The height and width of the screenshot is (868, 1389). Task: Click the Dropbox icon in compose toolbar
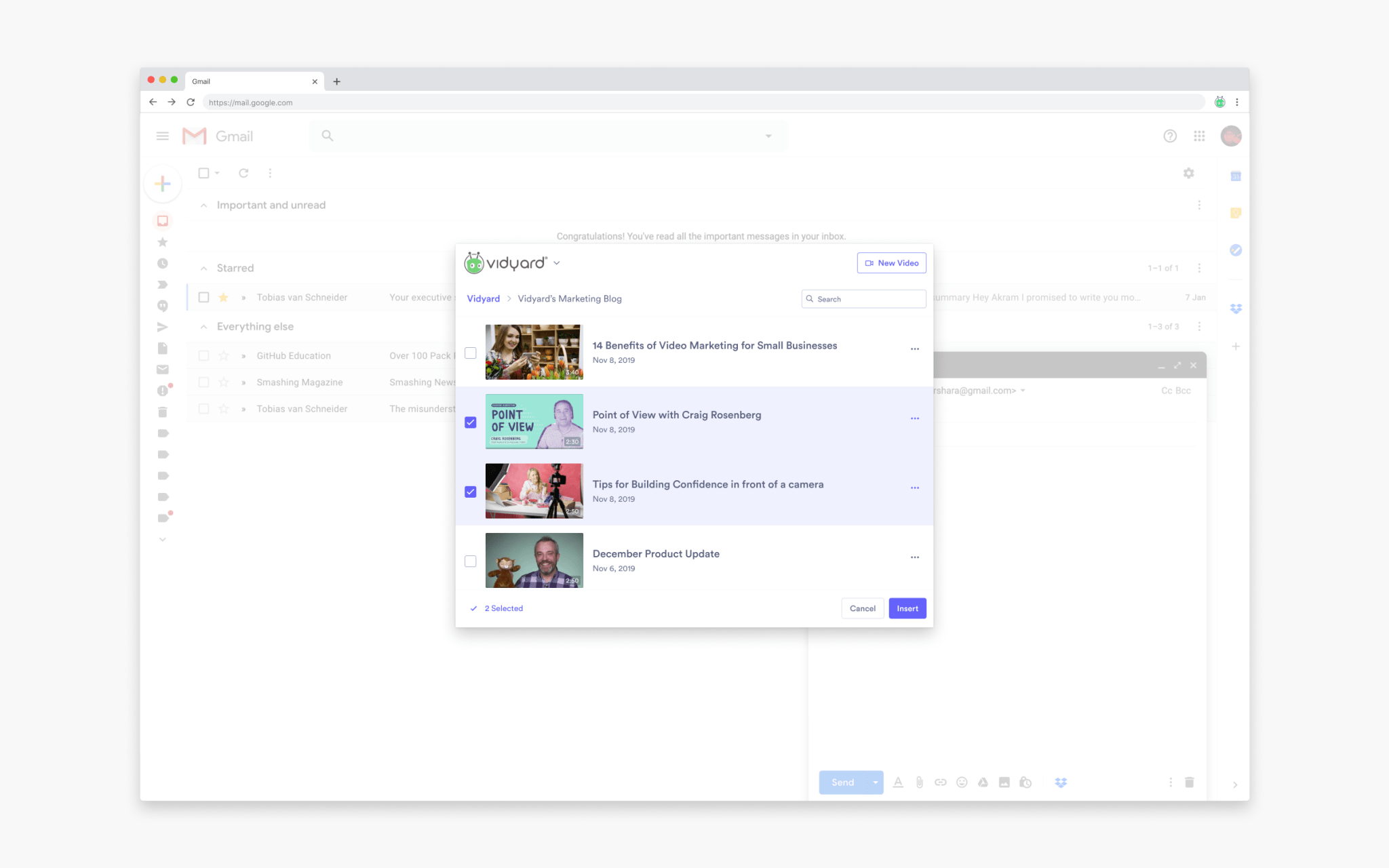[1061, 783]
